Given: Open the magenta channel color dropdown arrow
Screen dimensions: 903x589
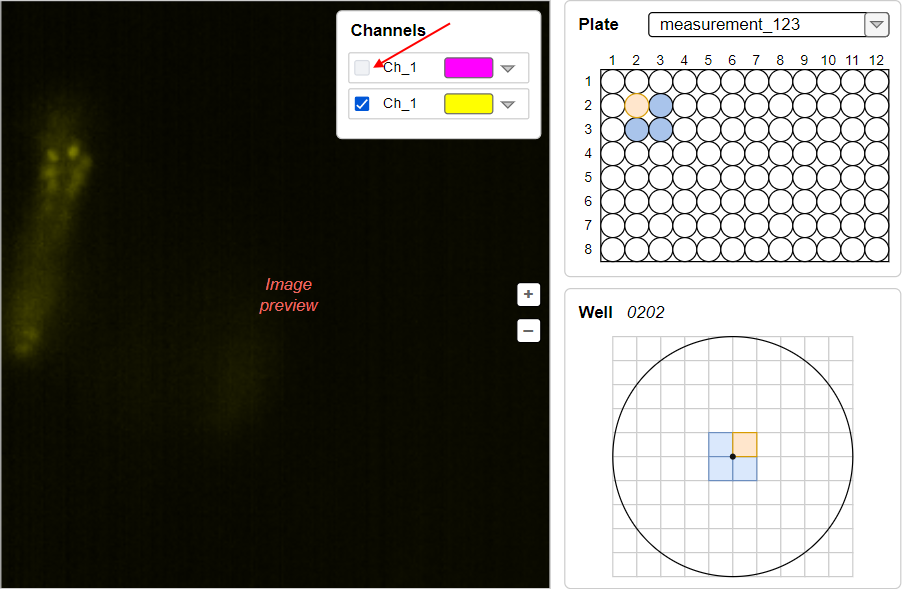Looking at the screenshot, I should (x=507, y=69).
